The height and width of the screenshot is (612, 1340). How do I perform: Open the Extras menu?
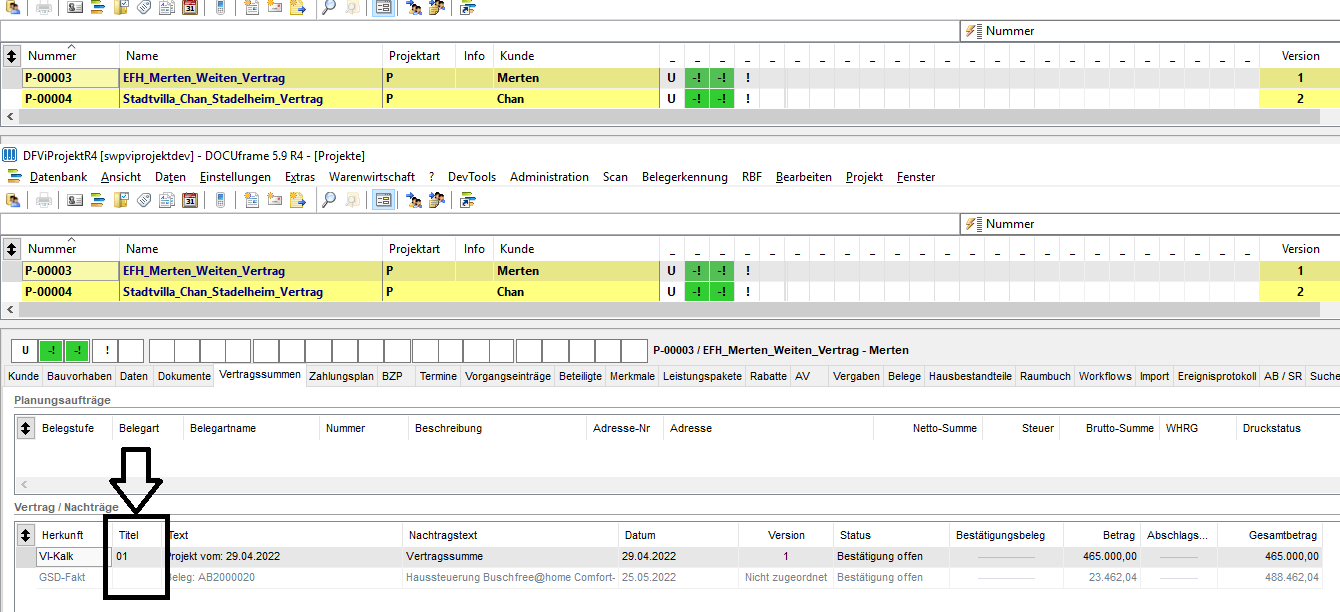point(300,177)
